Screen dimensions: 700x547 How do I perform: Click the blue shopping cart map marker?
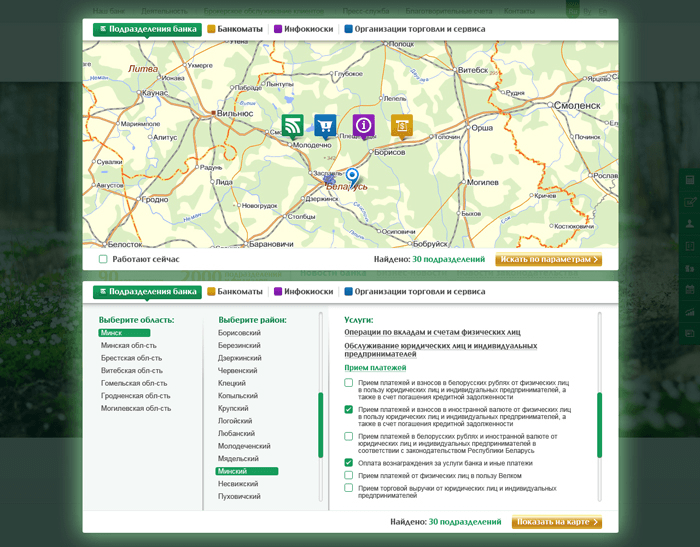coord(325,126)
